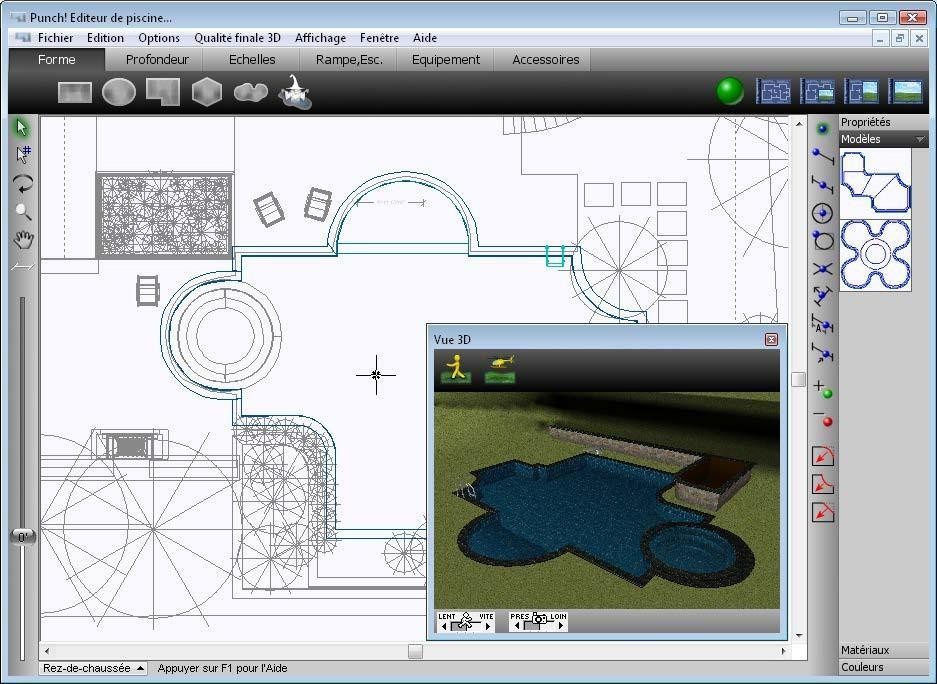Select the numeric arrow tool with hash
This screenshot has height=684, width=937.
point(23,155)
